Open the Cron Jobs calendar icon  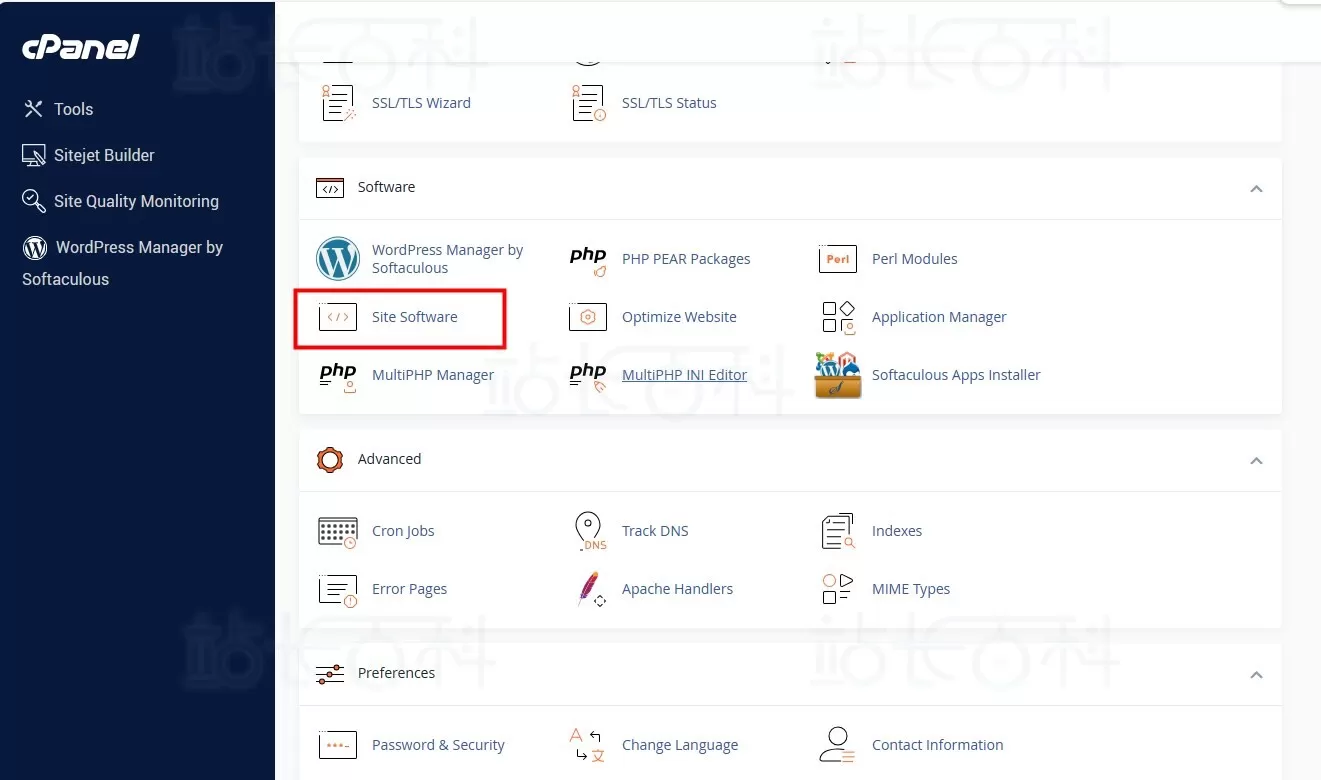338,531
